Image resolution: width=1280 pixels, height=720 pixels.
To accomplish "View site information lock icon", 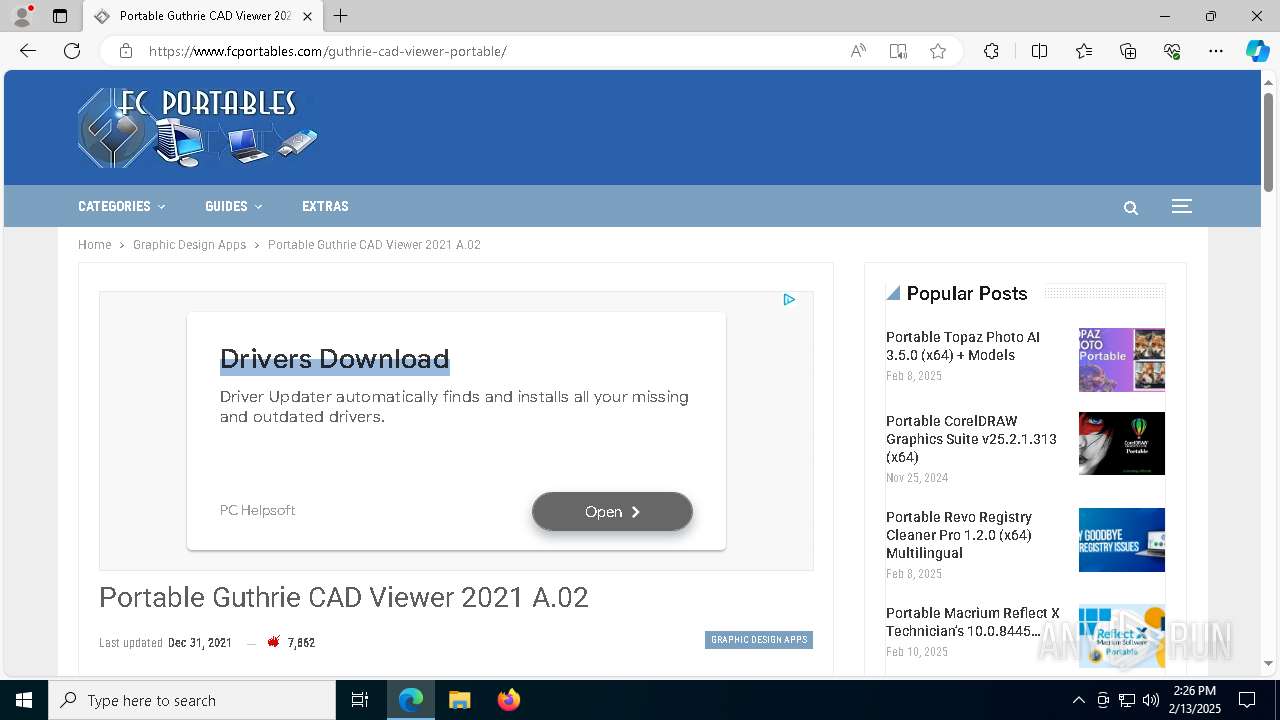I will (x=126, y=51).
